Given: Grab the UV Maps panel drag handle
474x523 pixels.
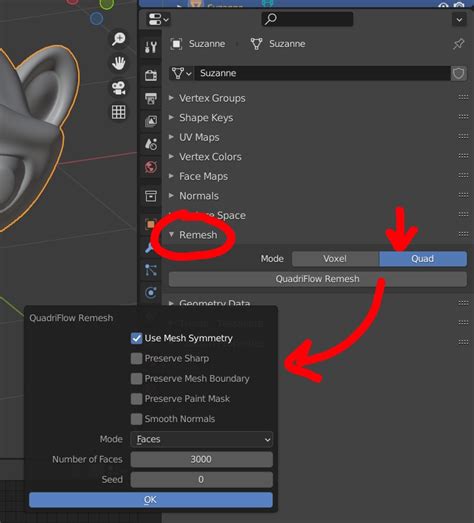Looking at the screenshot, I should tap(463, 136).
